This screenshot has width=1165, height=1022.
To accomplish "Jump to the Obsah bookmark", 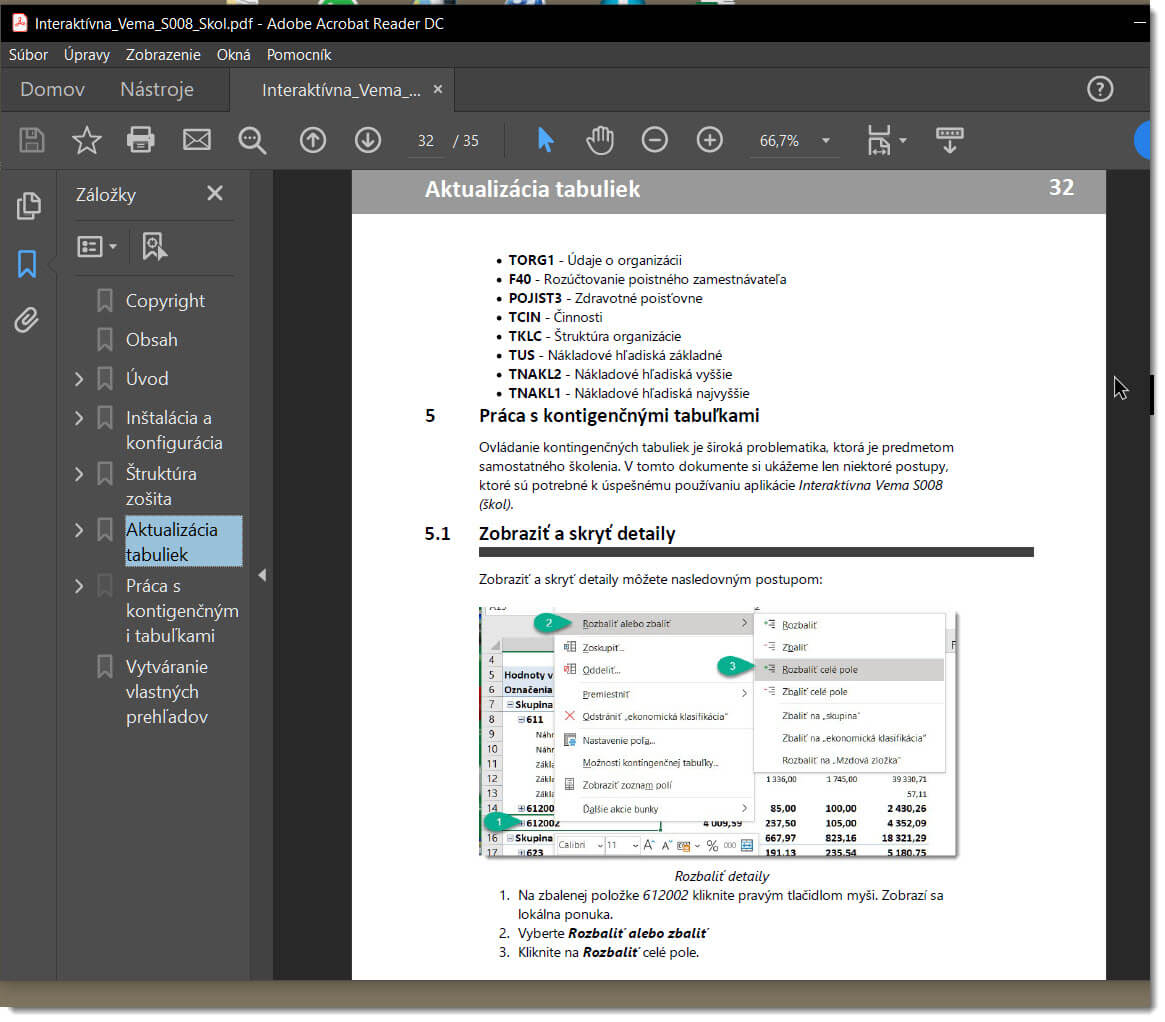I will [152, 340].
